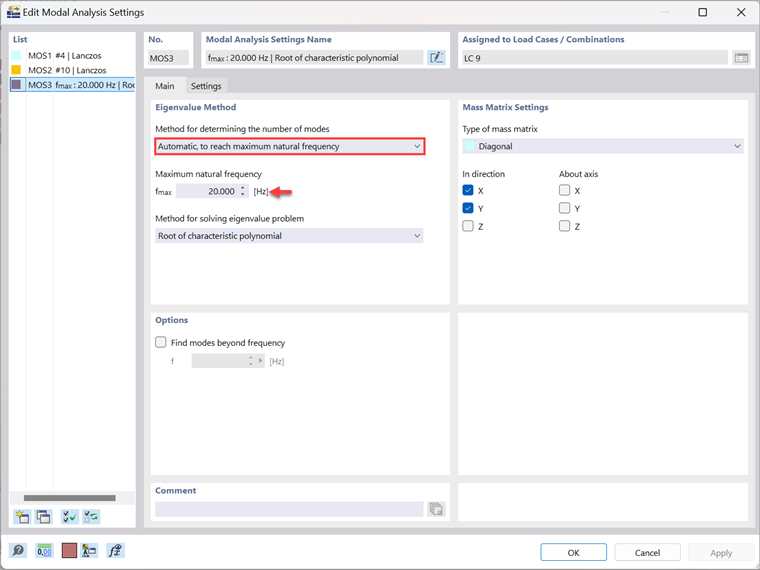The width and height of the screenshot is (760, 570).
Task: Click the cyan color swatch of MOS1
Action: coord(16,56)
